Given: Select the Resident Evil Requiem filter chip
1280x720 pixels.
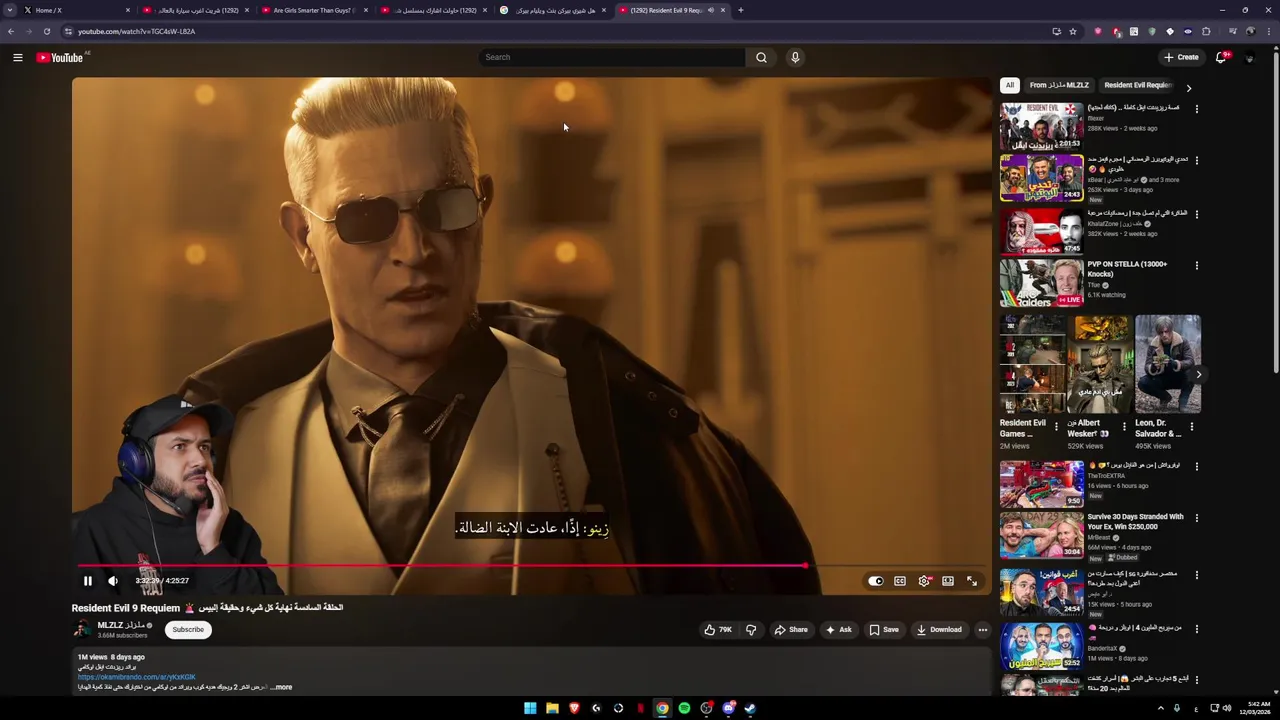Looking at the screenshot, I should pos(1137,85).
